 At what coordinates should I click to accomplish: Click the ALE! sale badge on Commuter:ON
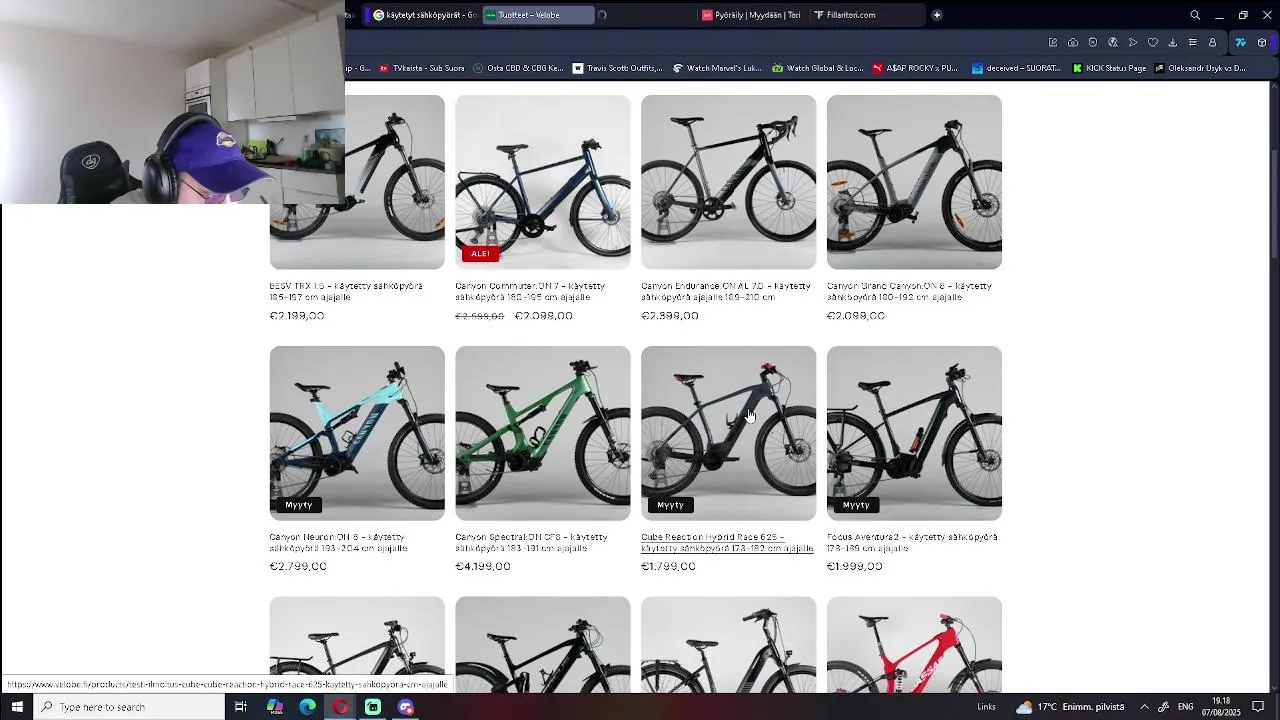click(480, 253)
